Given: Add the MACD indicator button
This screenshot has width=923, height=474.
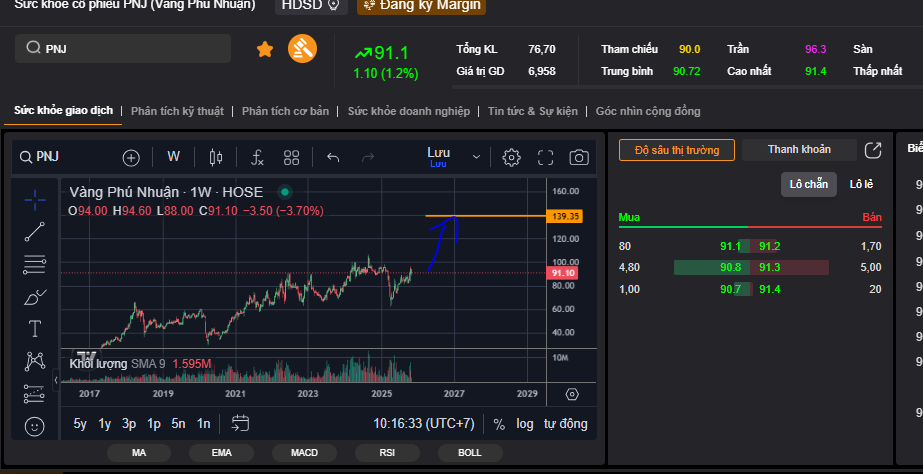Looking at the screenshot, I should [304, 453].
